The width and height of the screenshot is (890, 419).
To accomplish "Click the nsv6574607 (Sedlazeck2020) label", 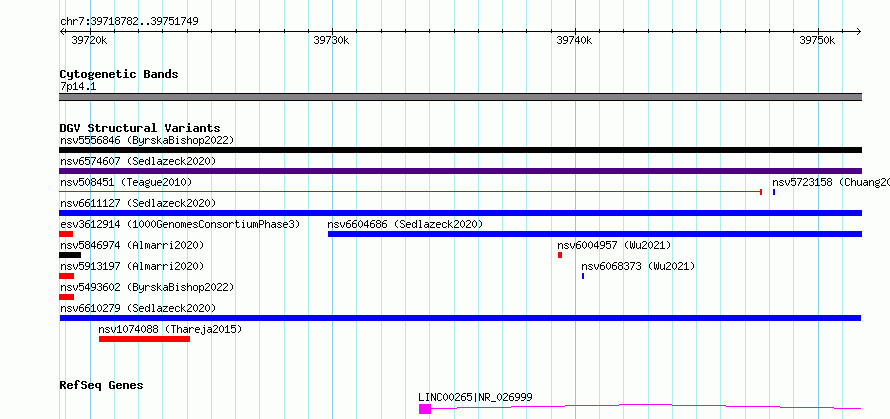I will [x=138, y=161].
